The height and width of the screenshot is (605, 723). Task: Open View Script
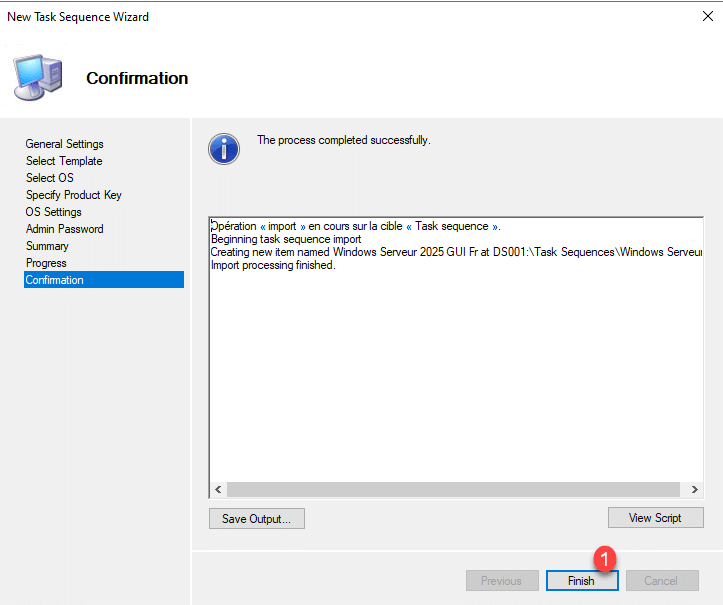[x=655, y=518]
